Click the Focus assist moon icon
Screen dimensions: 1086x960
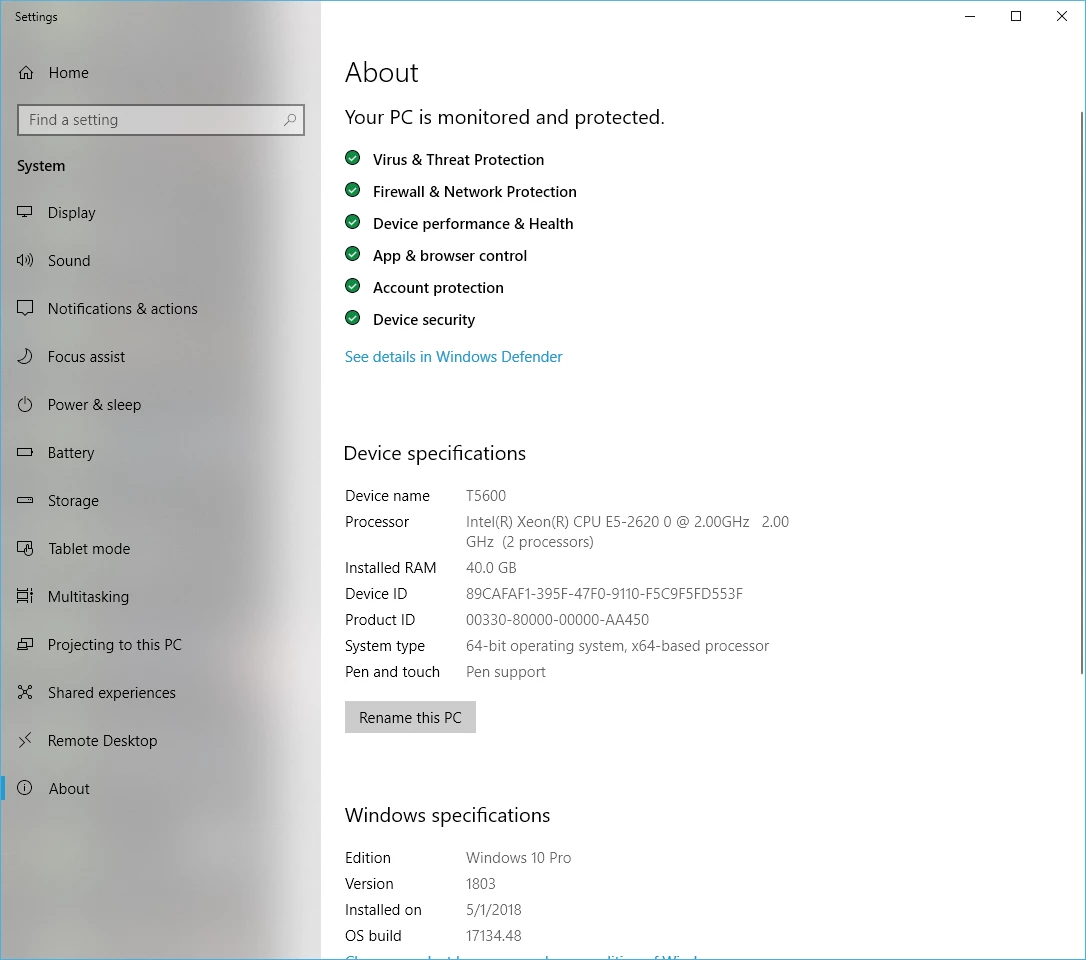(x=25, y=357)
